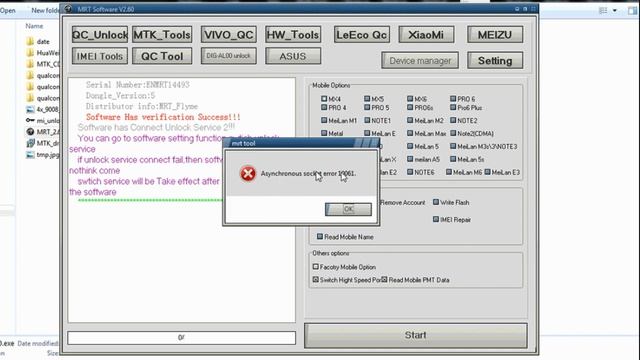The width and height of the screenshot is (640, 360).
Task: Check the MeiLan M6 option
Action: coord(449,172)
